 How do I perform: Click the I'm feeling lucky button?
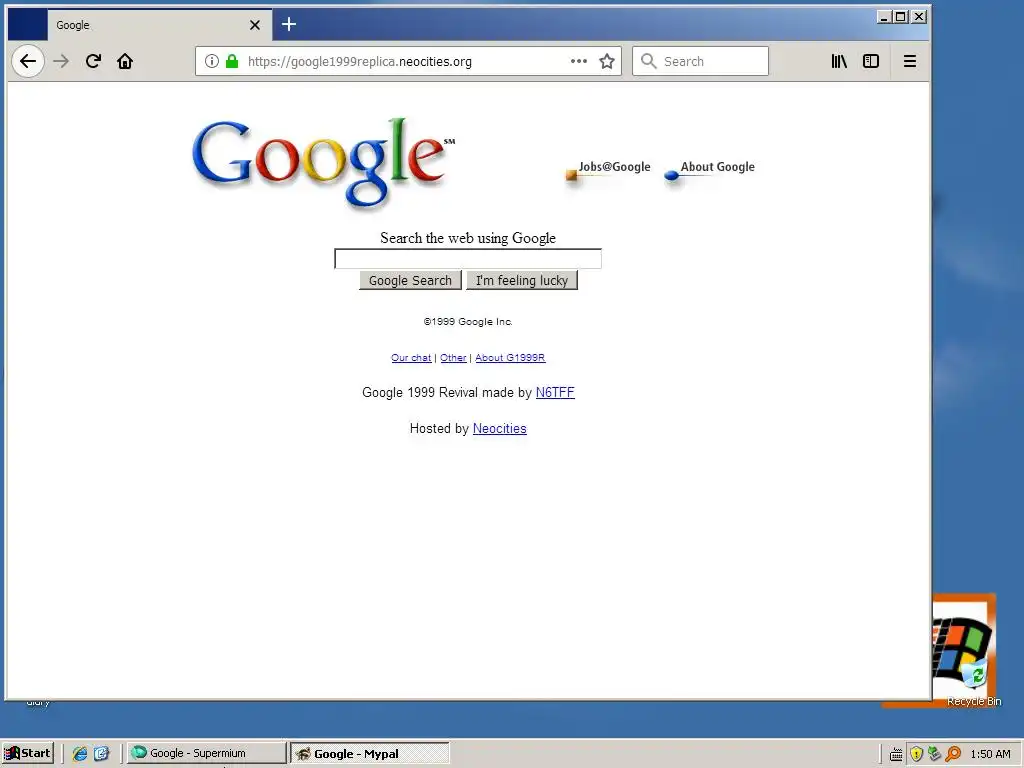click(x=522, y=280)
